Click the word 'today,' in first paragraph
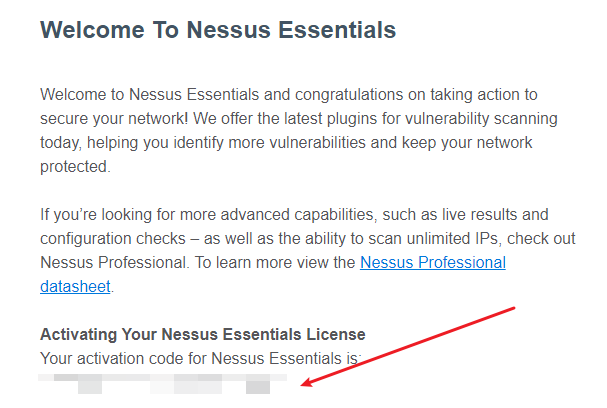The height and width of the screenshot is (408, 607). click(62, 142)
